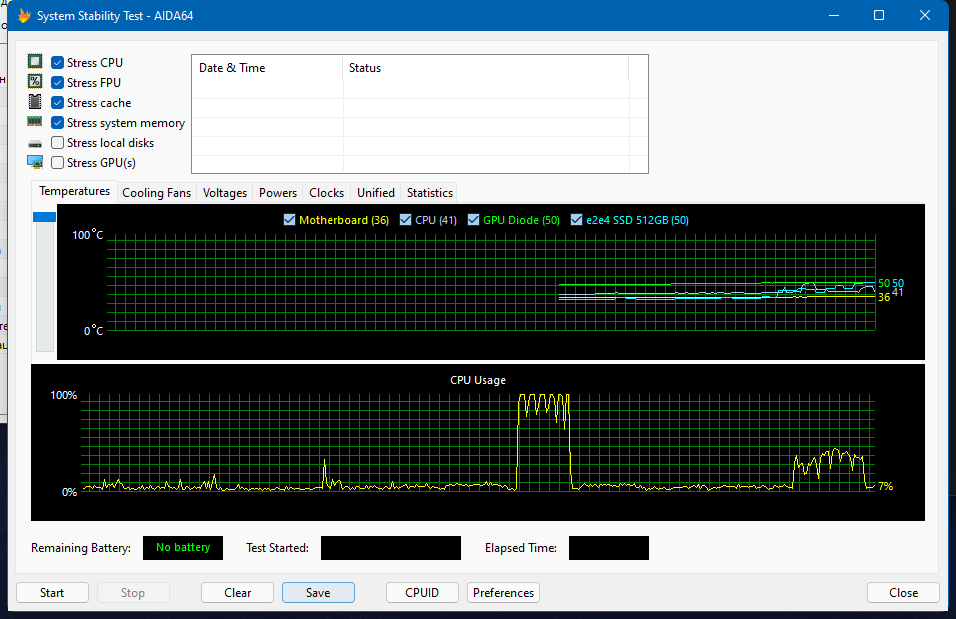Image resolution: width=956 pixels, height=619 pixels.
Task: Clear the test log
Action: point(237,593)
